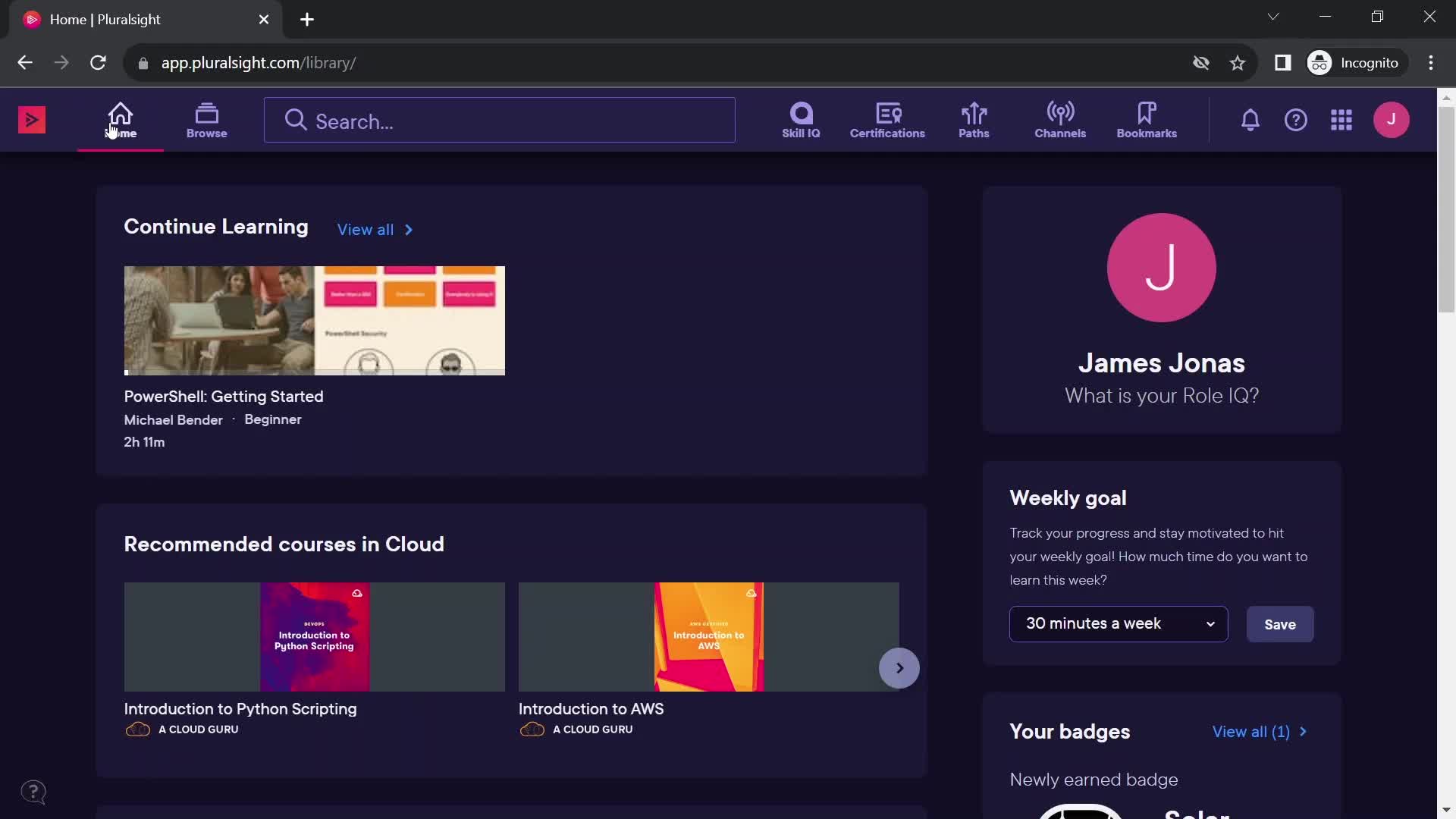Browse Learning Paths icon
The image size is (1456, 819).
(974, 119)
